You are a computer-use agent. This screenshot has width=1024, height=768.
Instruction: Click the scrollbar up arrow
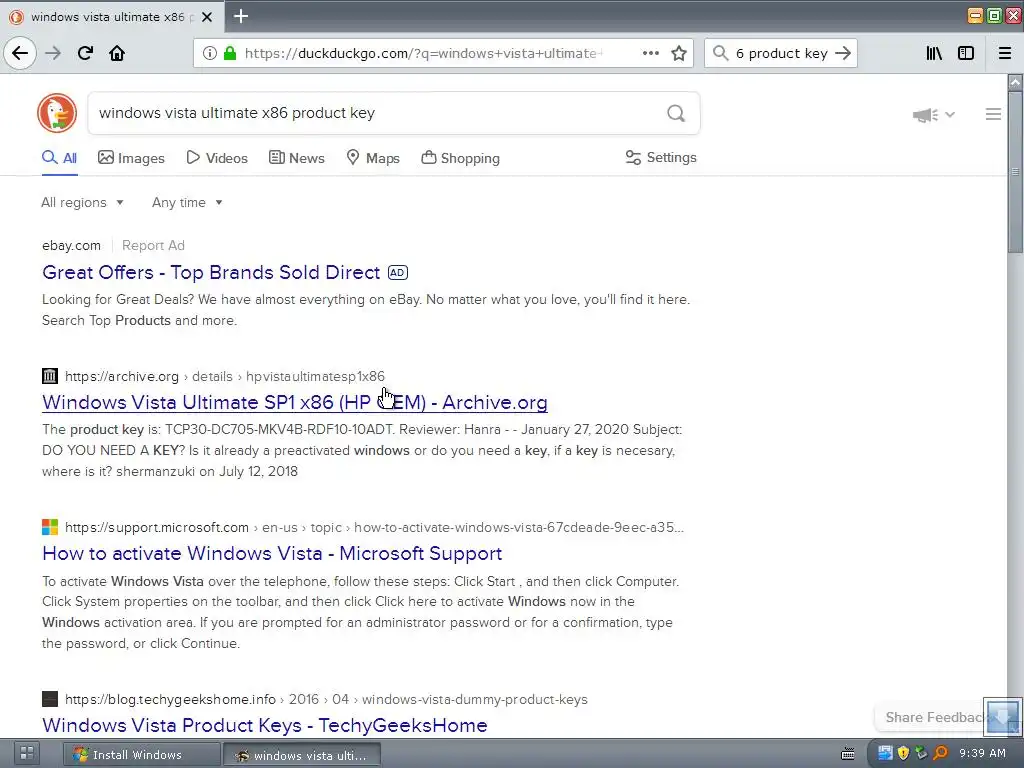1015,82
